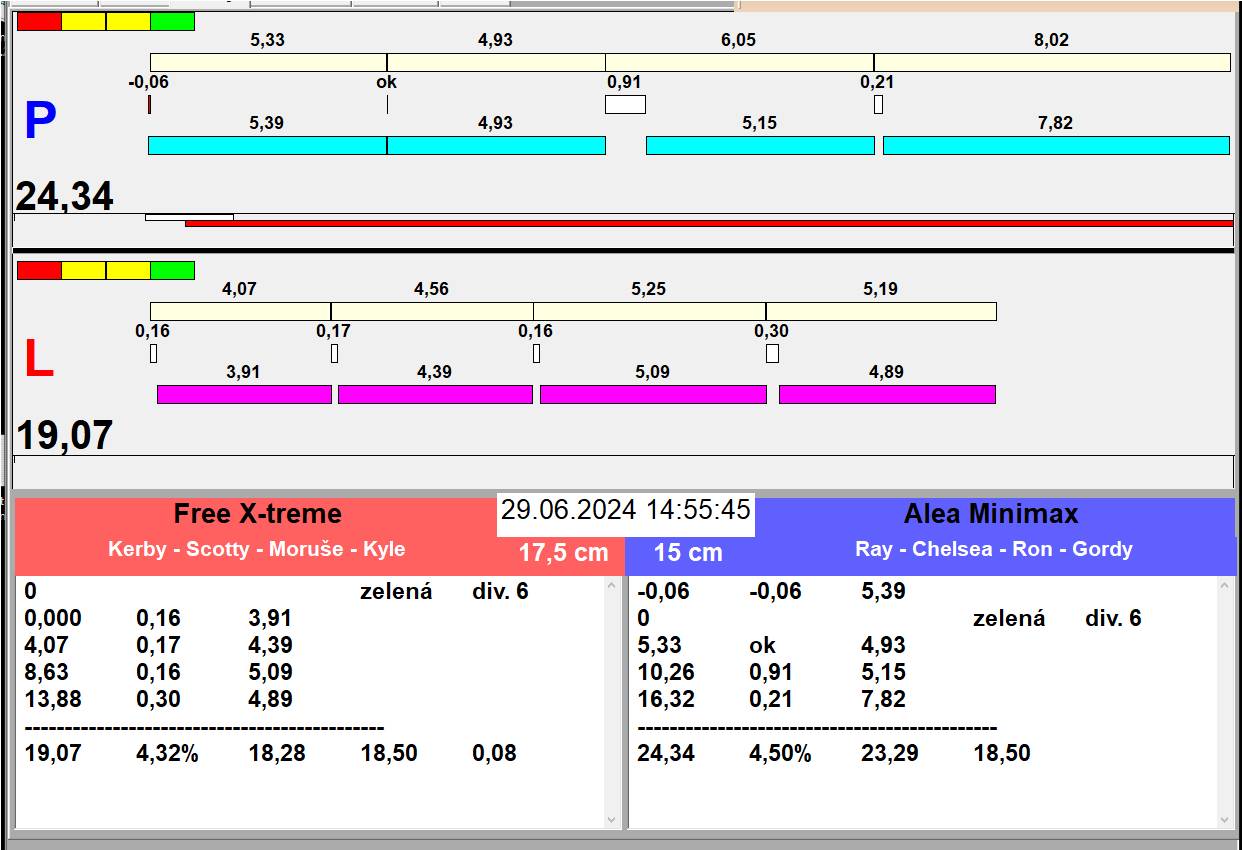Click the white 0,91 changeover box
The height and width of the screenshot is (850, 1242).
625,104
